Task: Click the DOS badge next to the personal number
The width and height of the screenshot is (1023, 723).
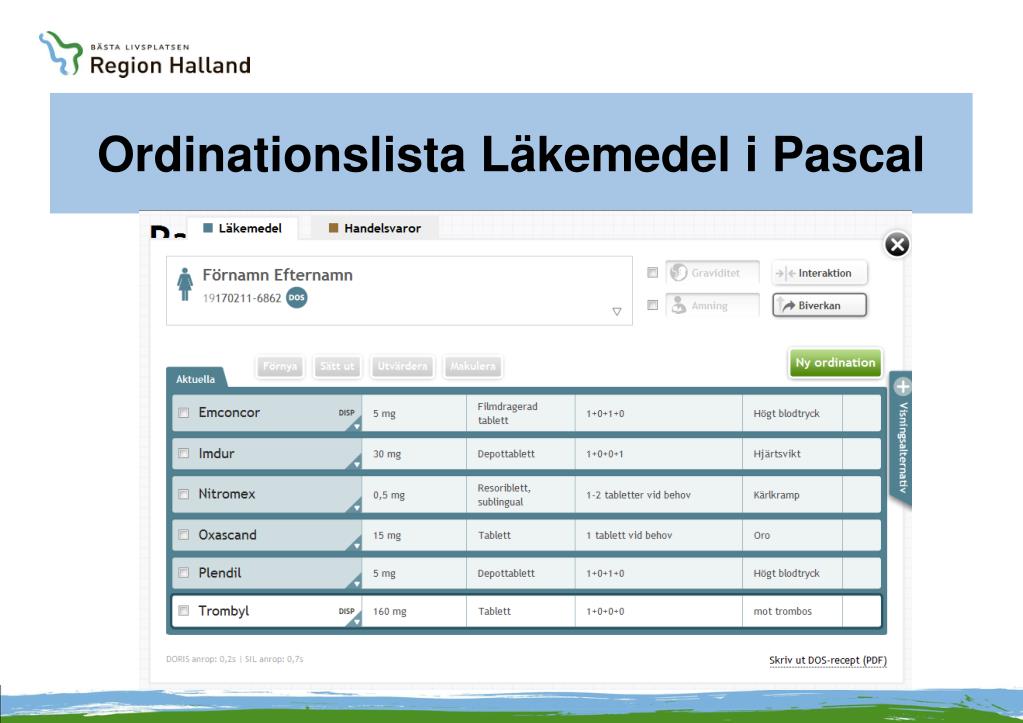Action: tap(297, 298)
